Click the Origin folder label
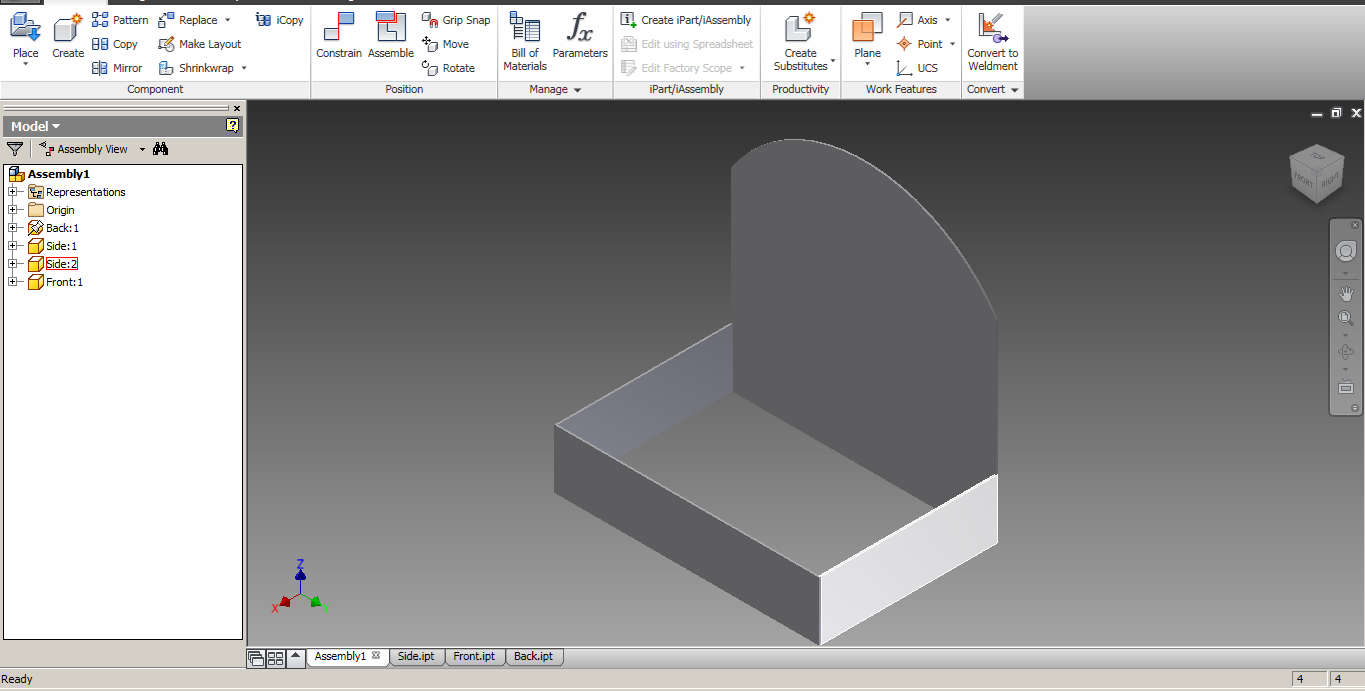The image size is (1365, 691). pos(60,210)
